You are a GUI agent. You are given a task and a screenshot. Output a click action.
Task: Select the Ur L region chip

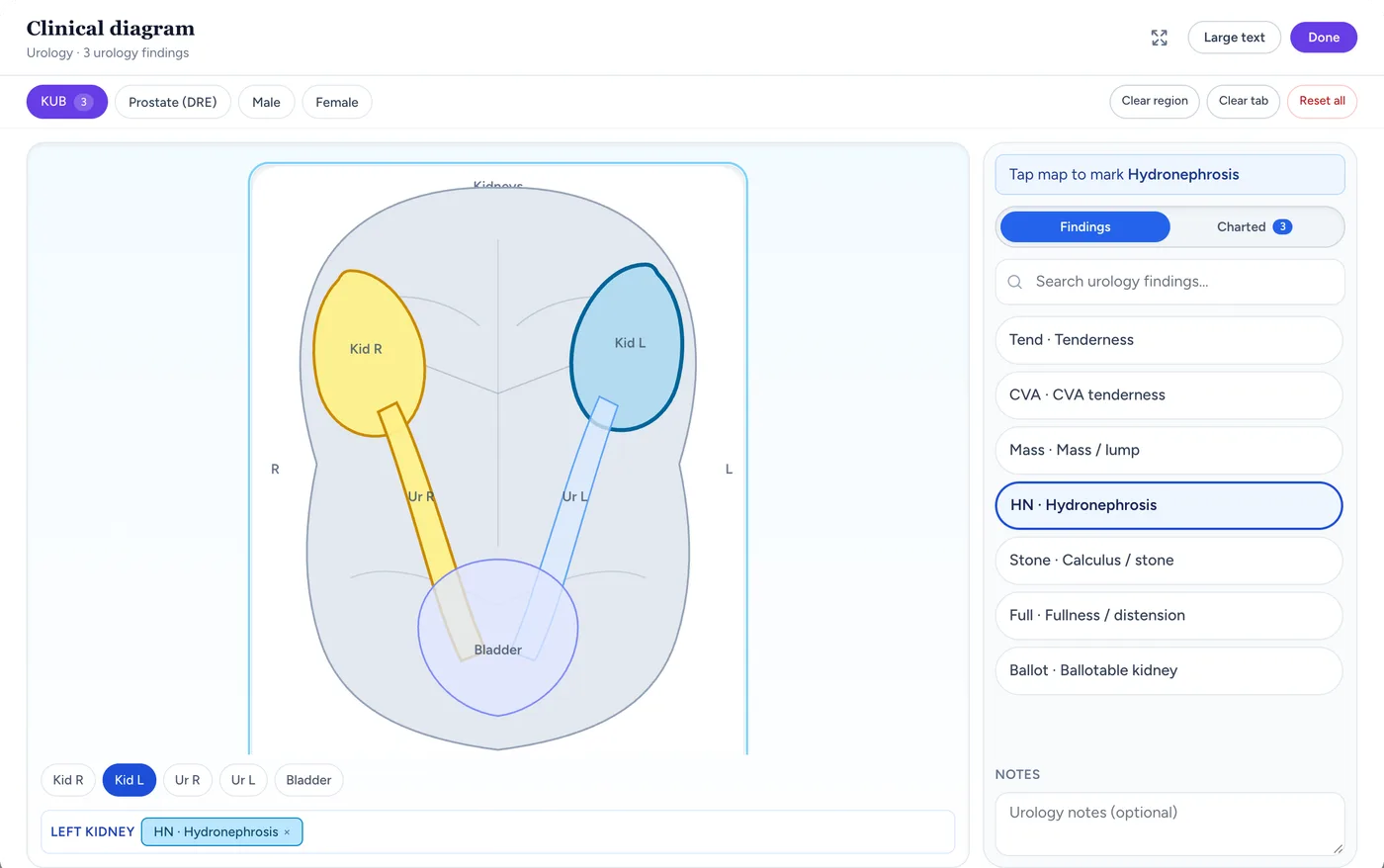243,780
